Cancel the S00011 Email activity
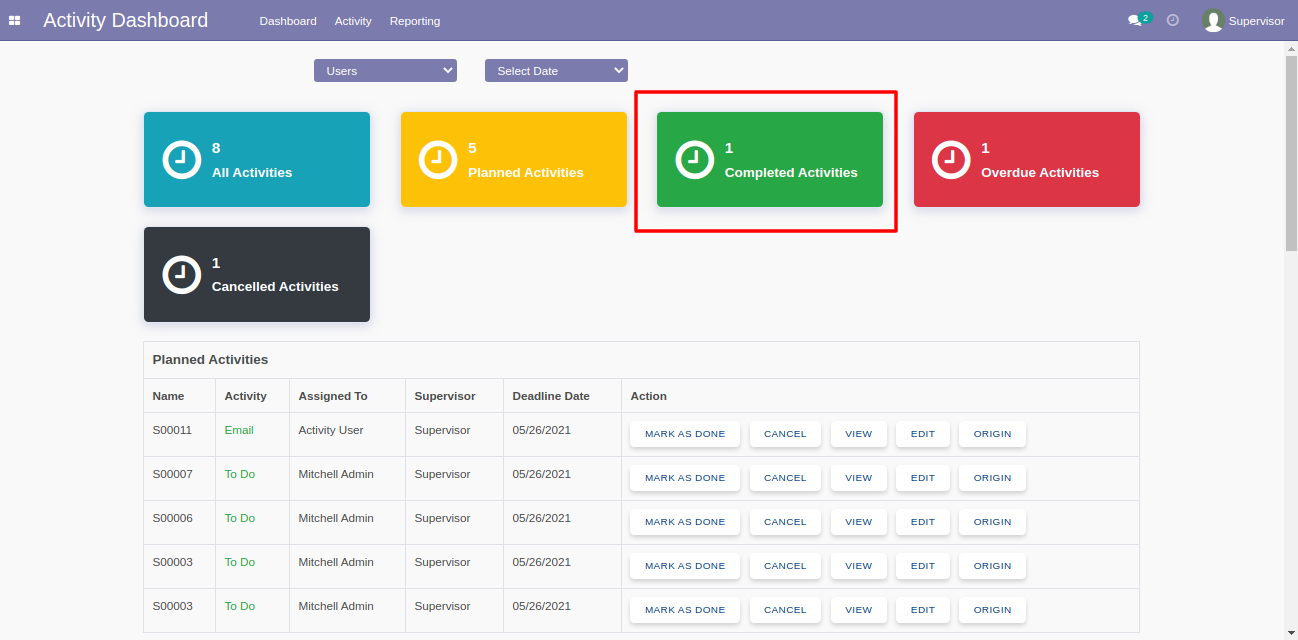The image size is (1298, 640). coord(785,434)
